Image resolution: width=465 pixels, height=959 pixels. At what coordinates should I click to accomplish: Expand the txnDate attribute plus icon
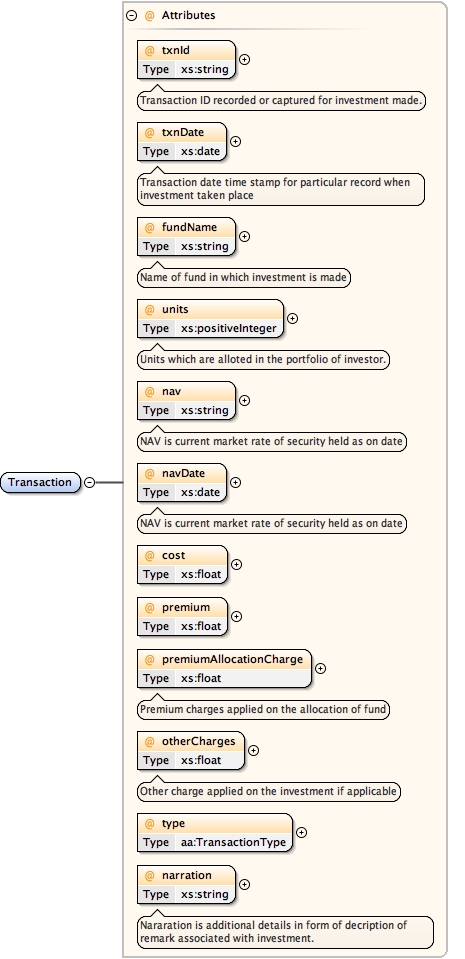[236, 141]
